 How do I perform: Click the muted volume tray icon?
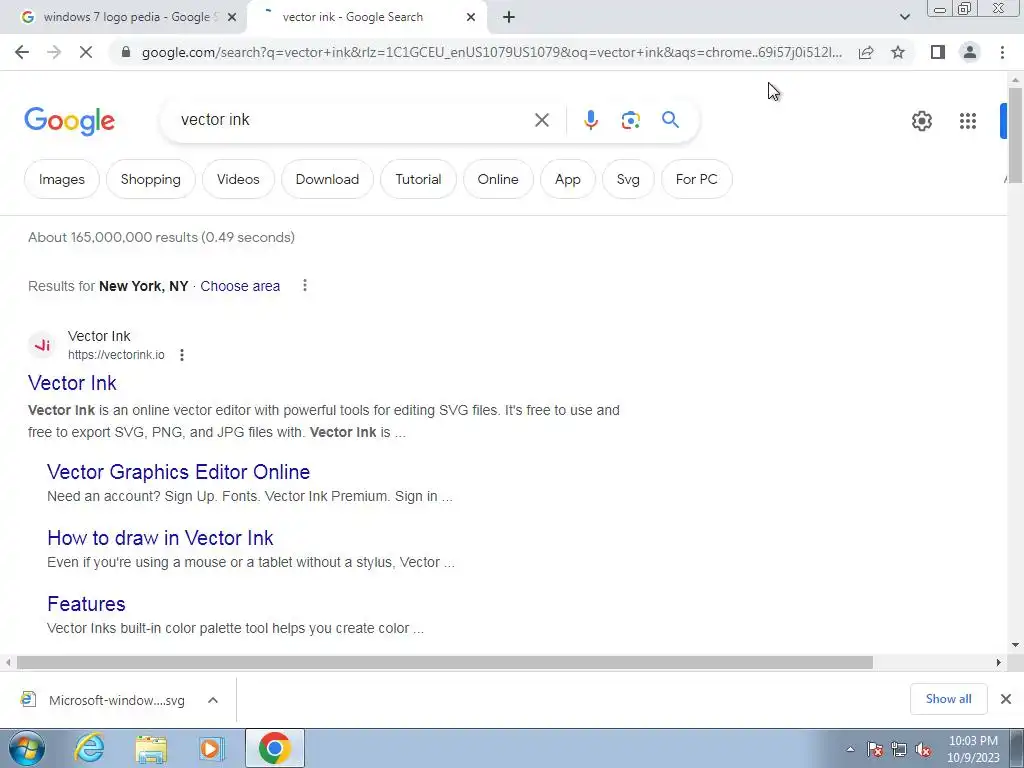923,749
